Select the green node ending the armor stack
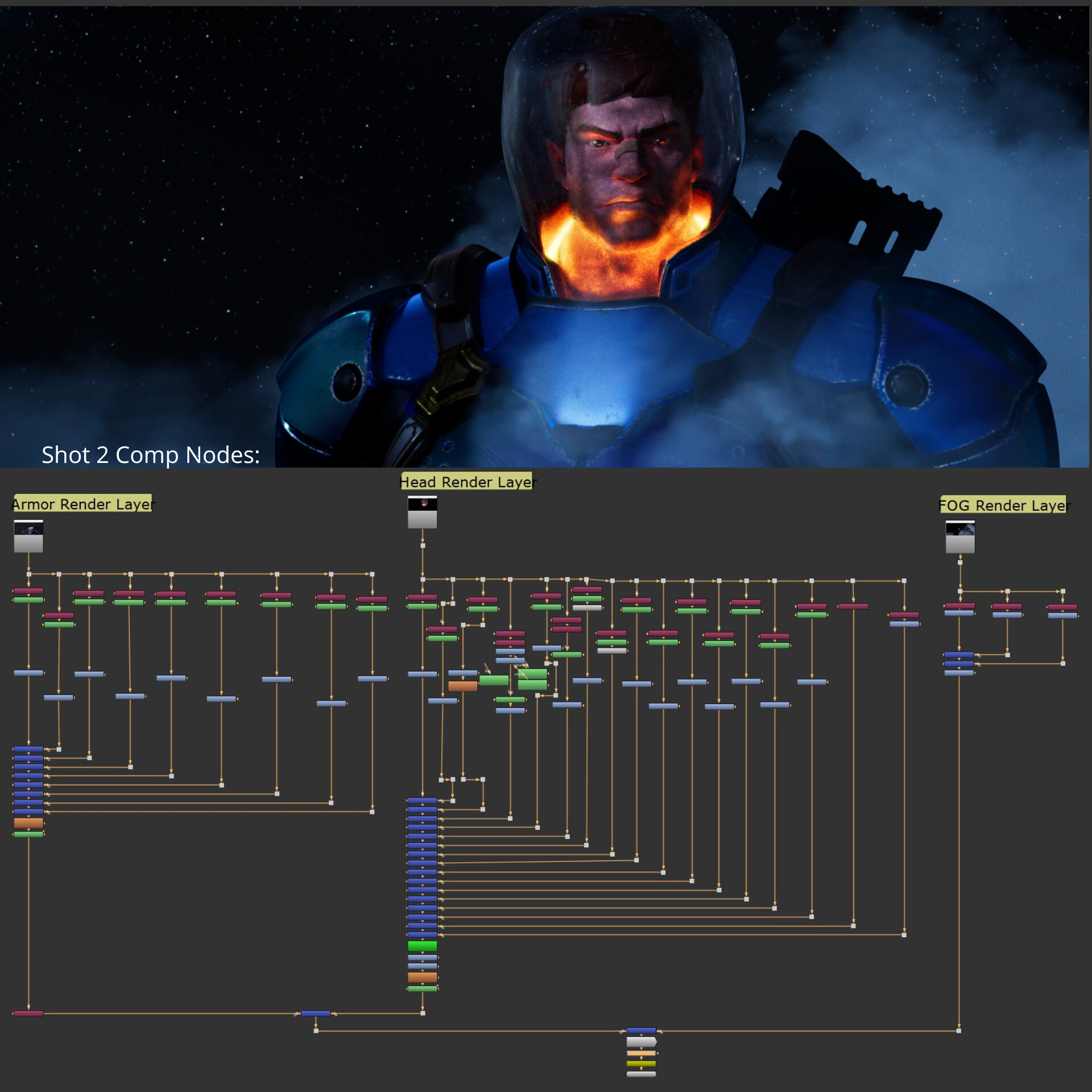The height and width of the screenshot is (1092, 1092). click(28, 834)
